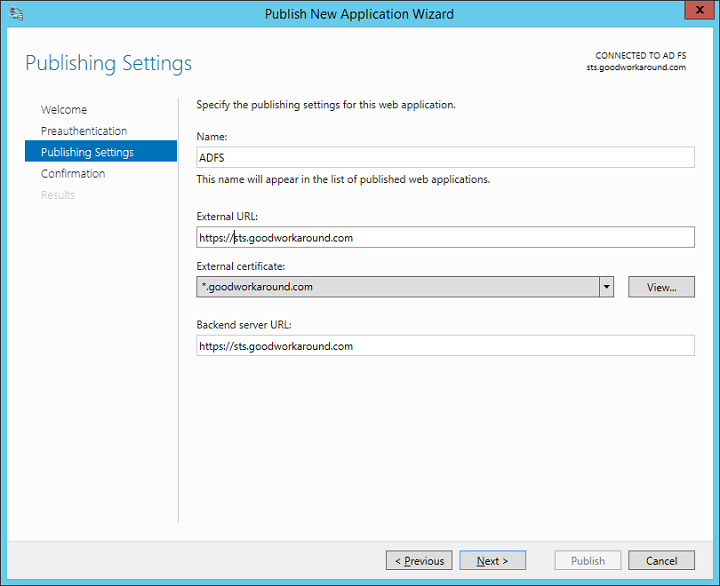Go to the Welcome step
Screen dimensions: 720x586
64,110
